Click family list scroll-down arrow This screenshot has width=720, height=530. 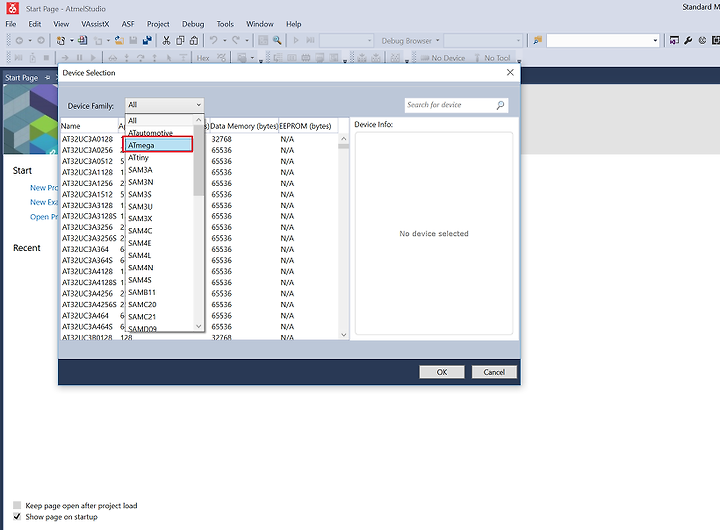(199, 327)
